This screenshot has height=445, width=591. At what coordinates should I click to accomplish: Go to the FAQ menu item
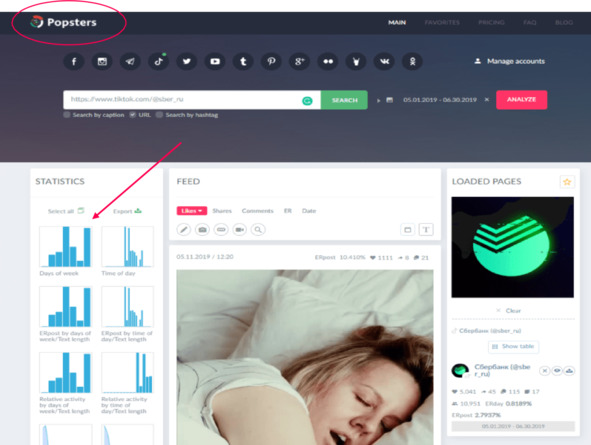530,23
